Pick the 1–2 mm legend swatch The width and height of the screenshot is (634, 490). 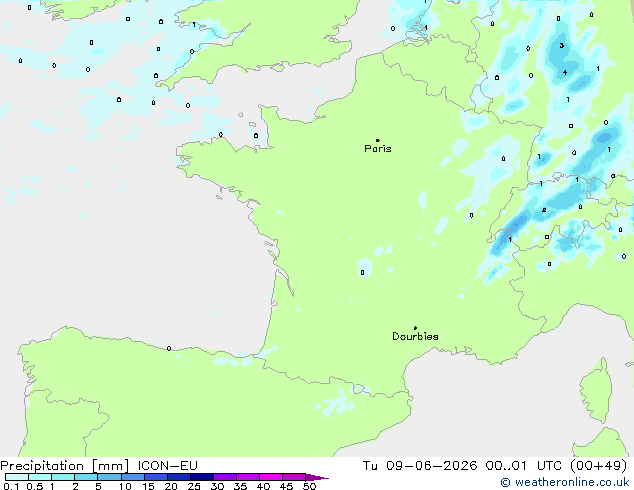[63, 477]
